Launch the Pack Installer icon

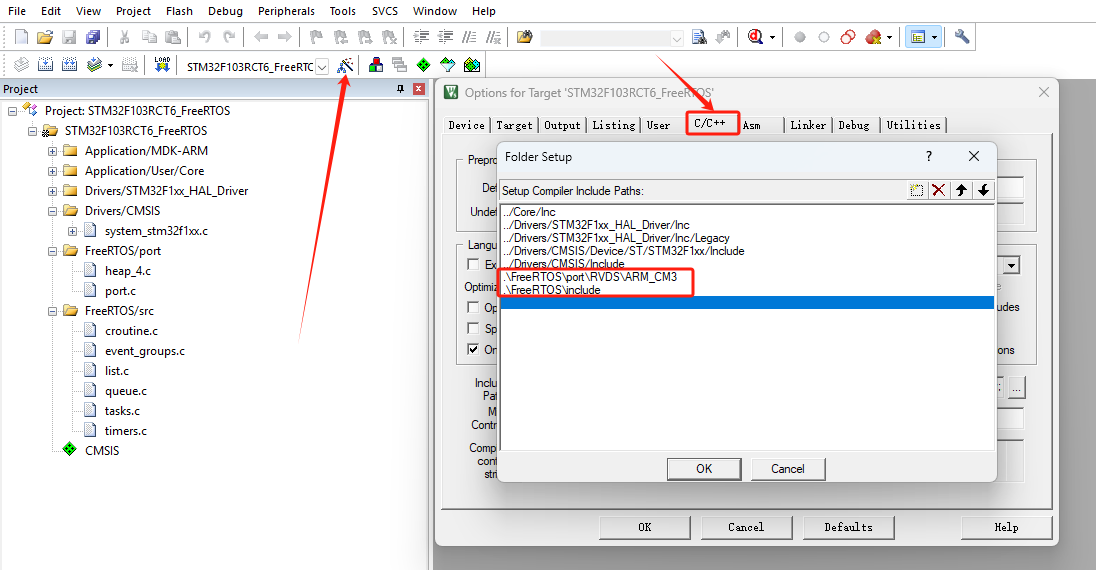pyautogui.click(x=472, y=65)
